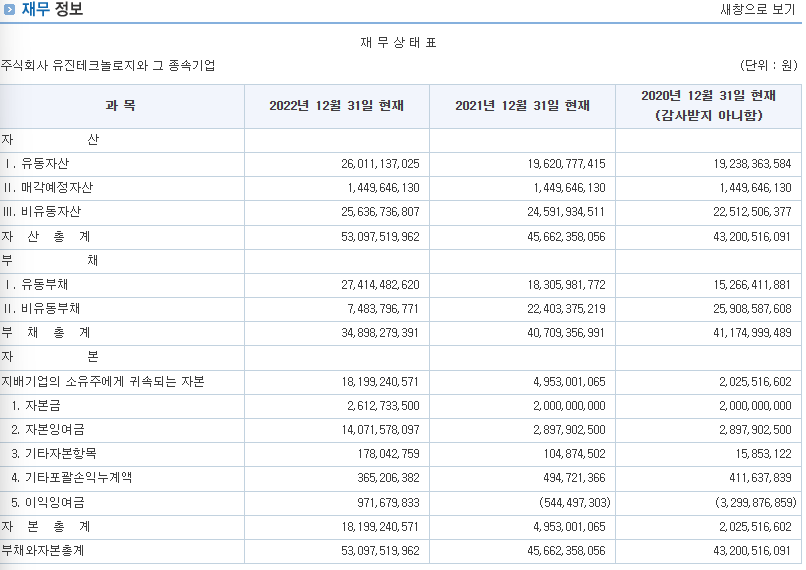Select the Ⅰ. 유동부채 row label
Screen dimensions: 806x570
(36, 284)
